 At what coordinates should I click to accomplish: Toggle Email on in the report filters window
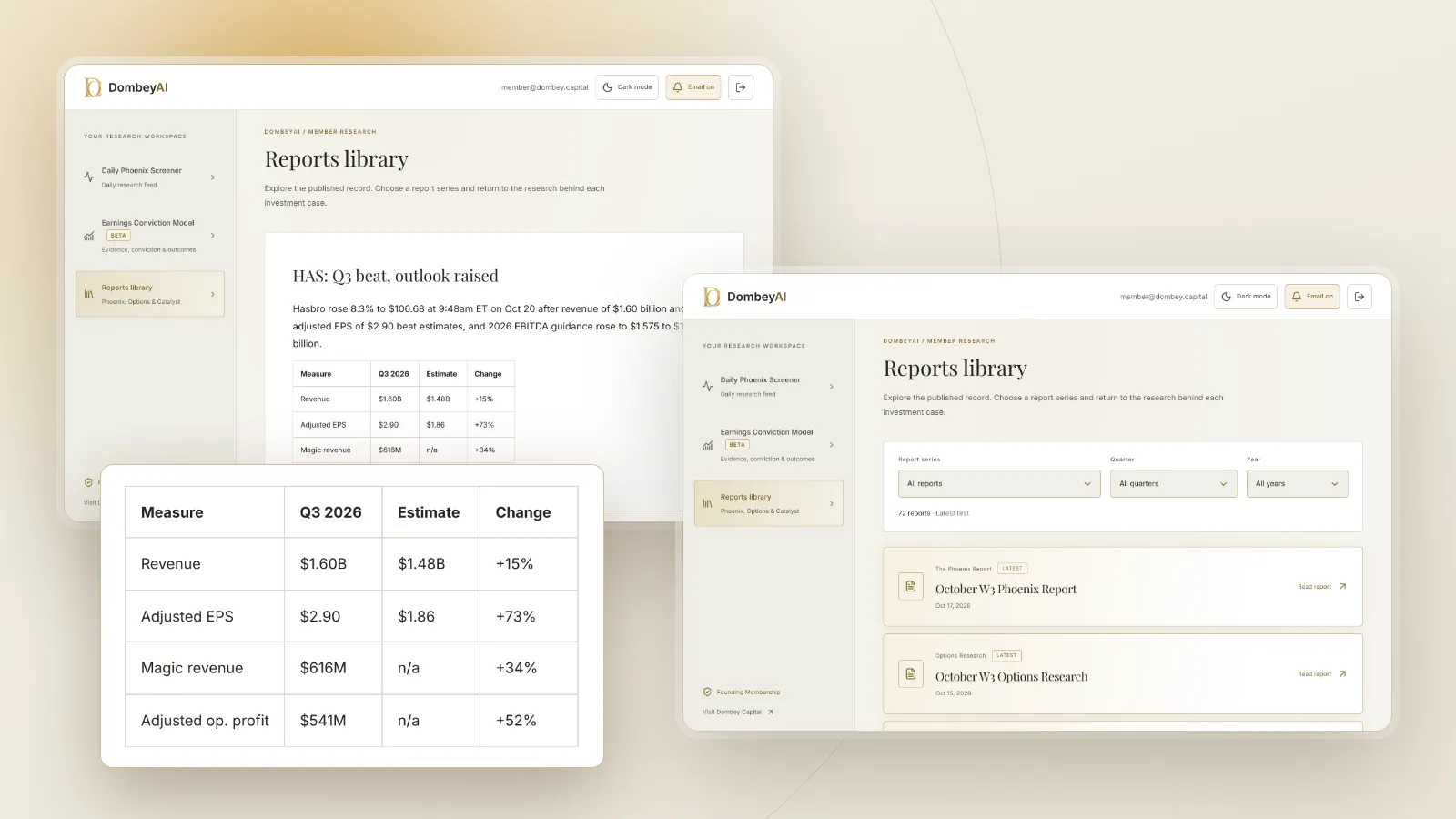point(1312,297)
